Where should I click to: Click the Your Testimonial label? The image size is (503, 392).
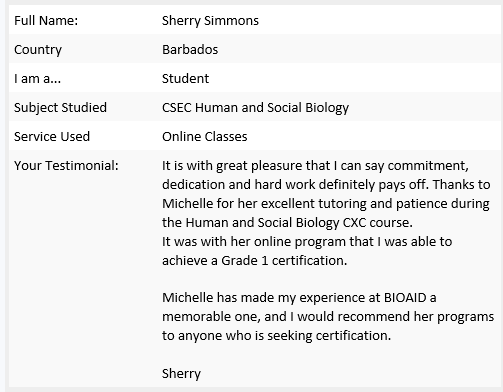click(66, 166)
